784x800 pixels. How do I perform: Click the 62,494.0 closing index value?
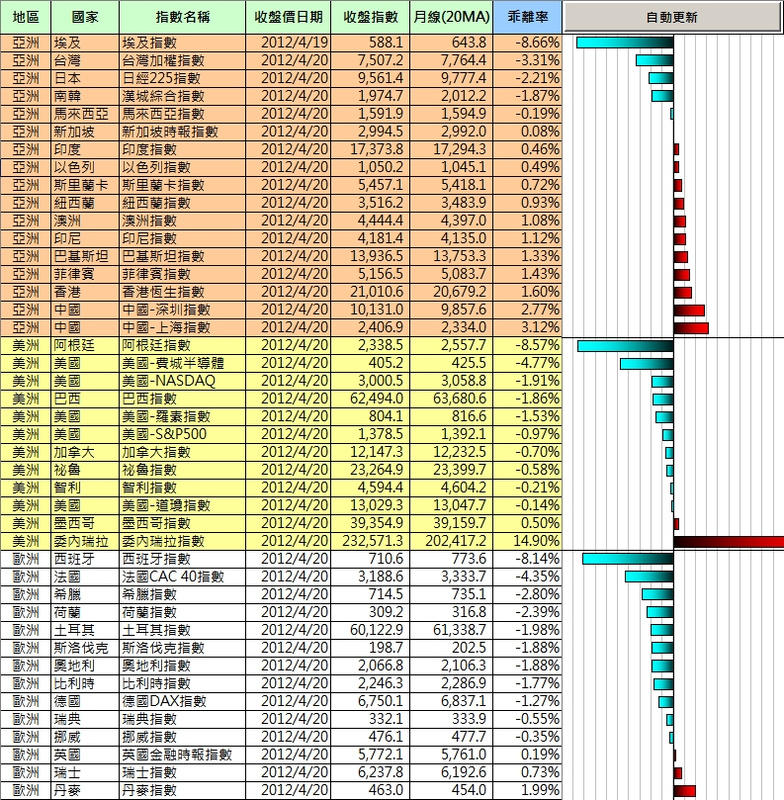[370, 398]
